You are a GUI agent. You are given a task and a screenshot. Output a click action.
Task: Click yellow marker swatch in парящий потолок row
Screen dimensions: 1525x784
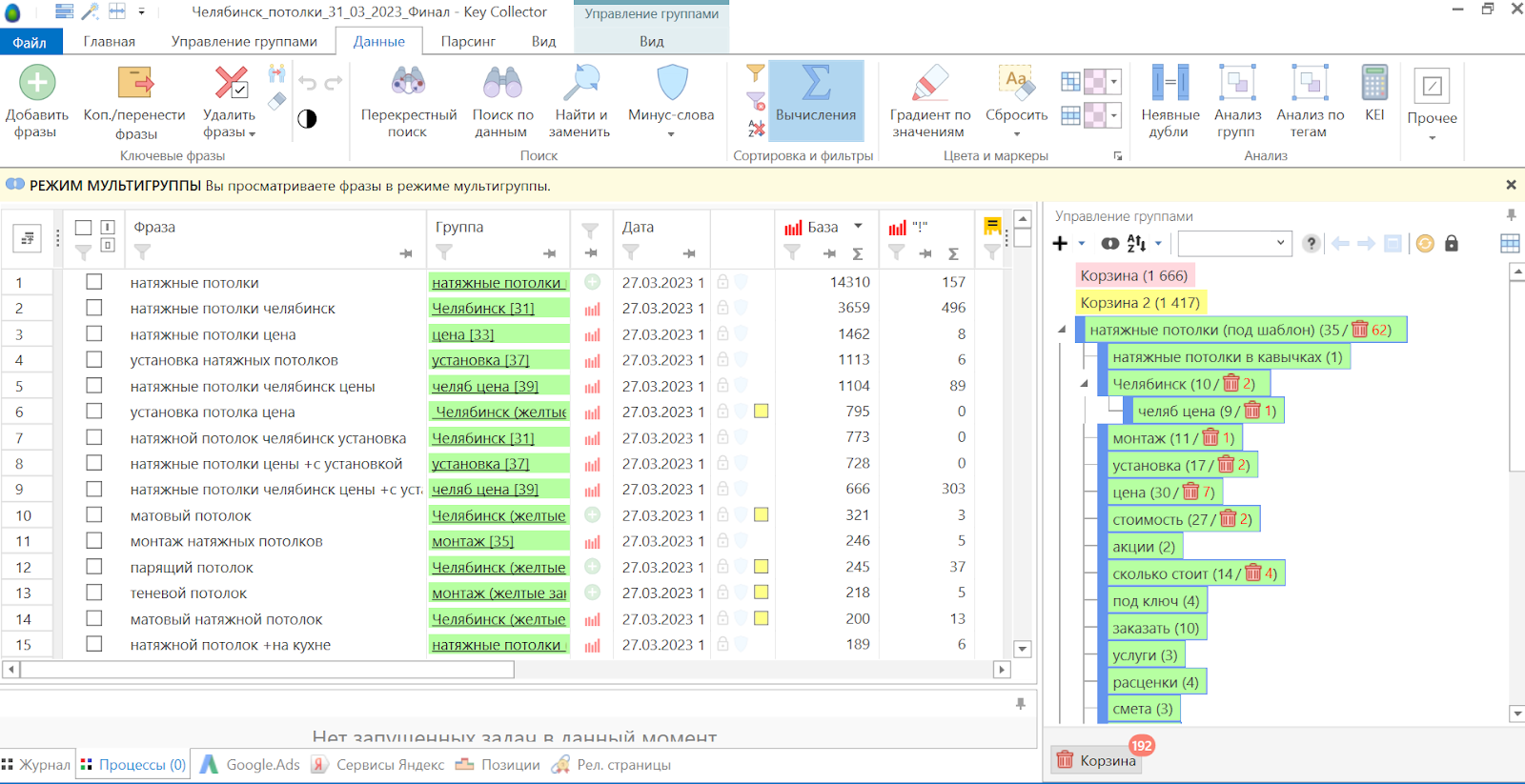(x=761, y=566)
